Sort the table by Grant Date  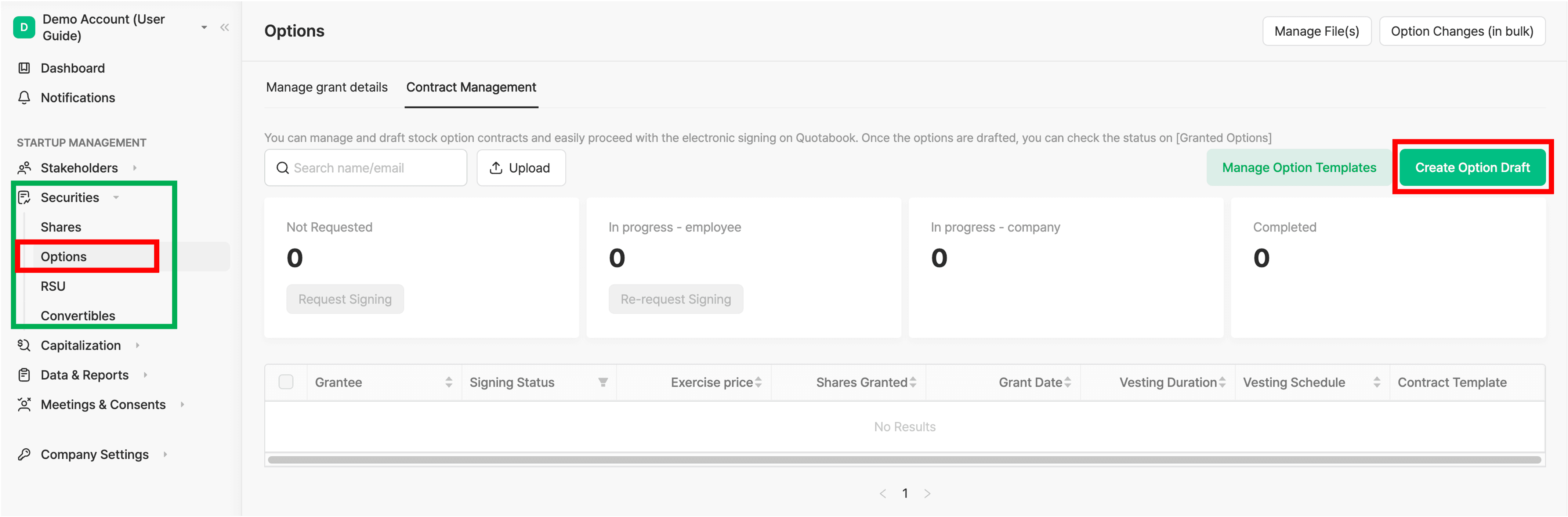click(x=1069, y=382)
